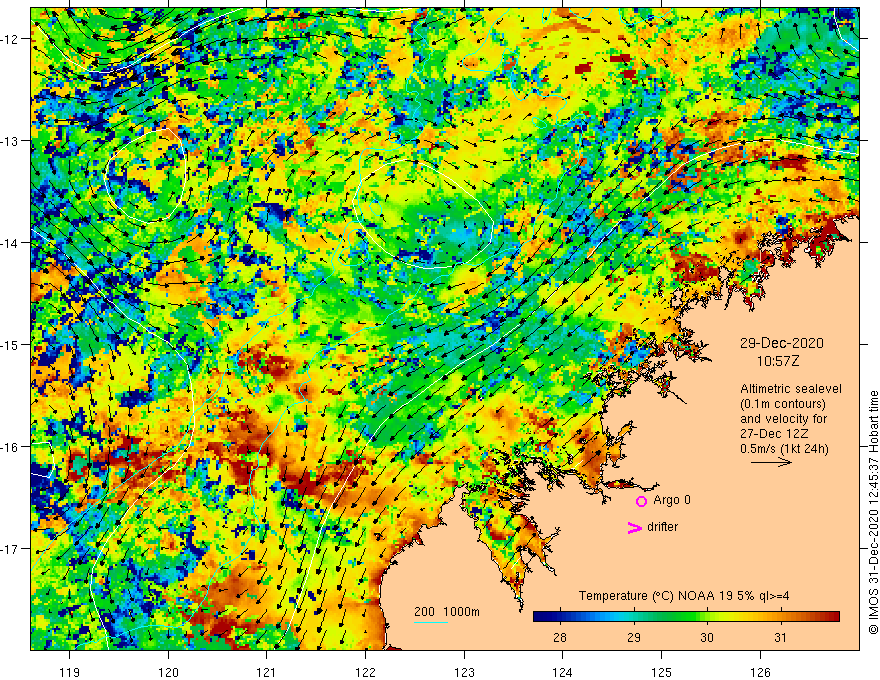Click the '28' color bar tick label
This screenshot has height=680, width=880.
560,637
